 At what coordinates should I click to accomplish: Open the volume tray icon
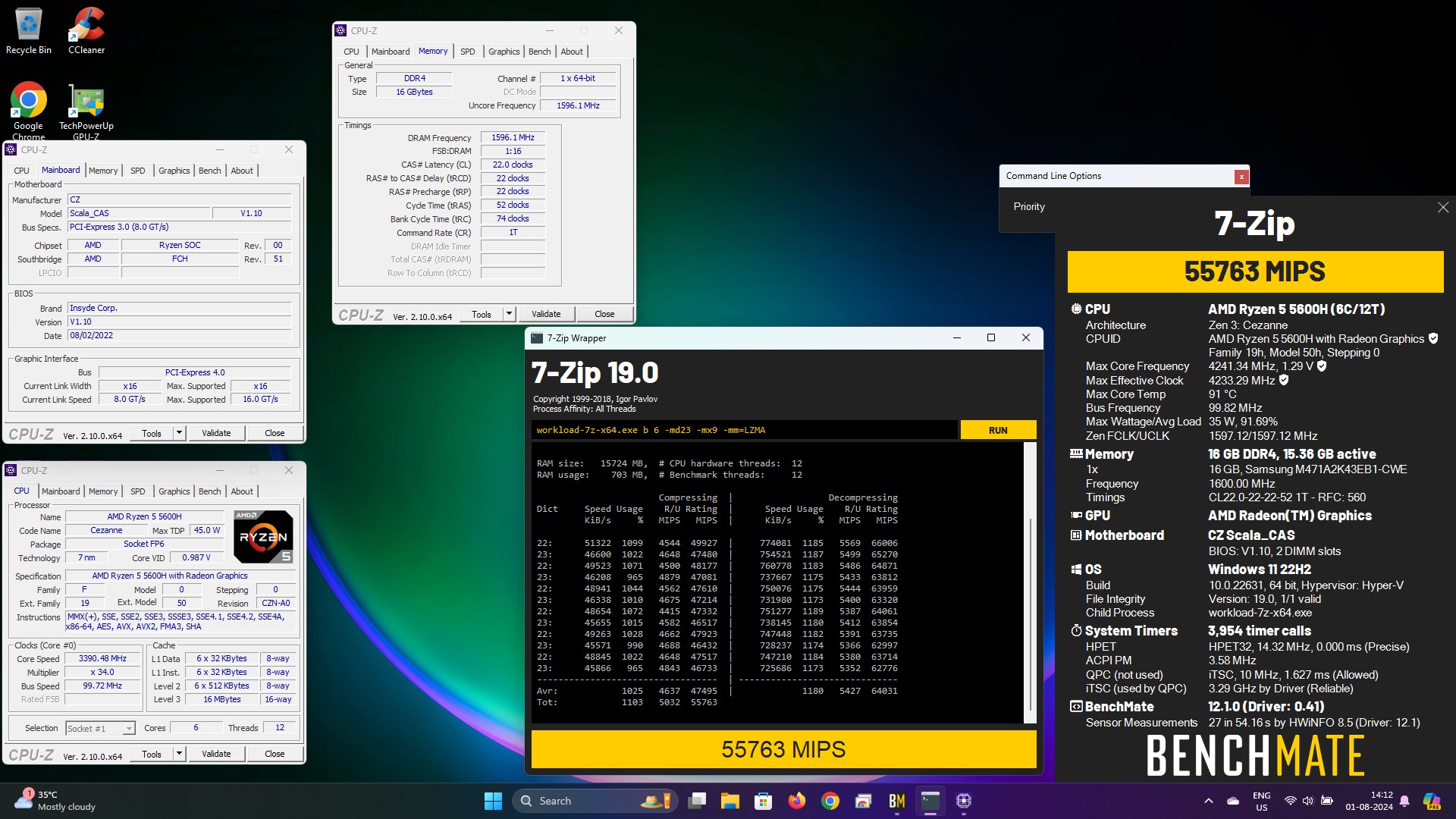(1308, 801)
